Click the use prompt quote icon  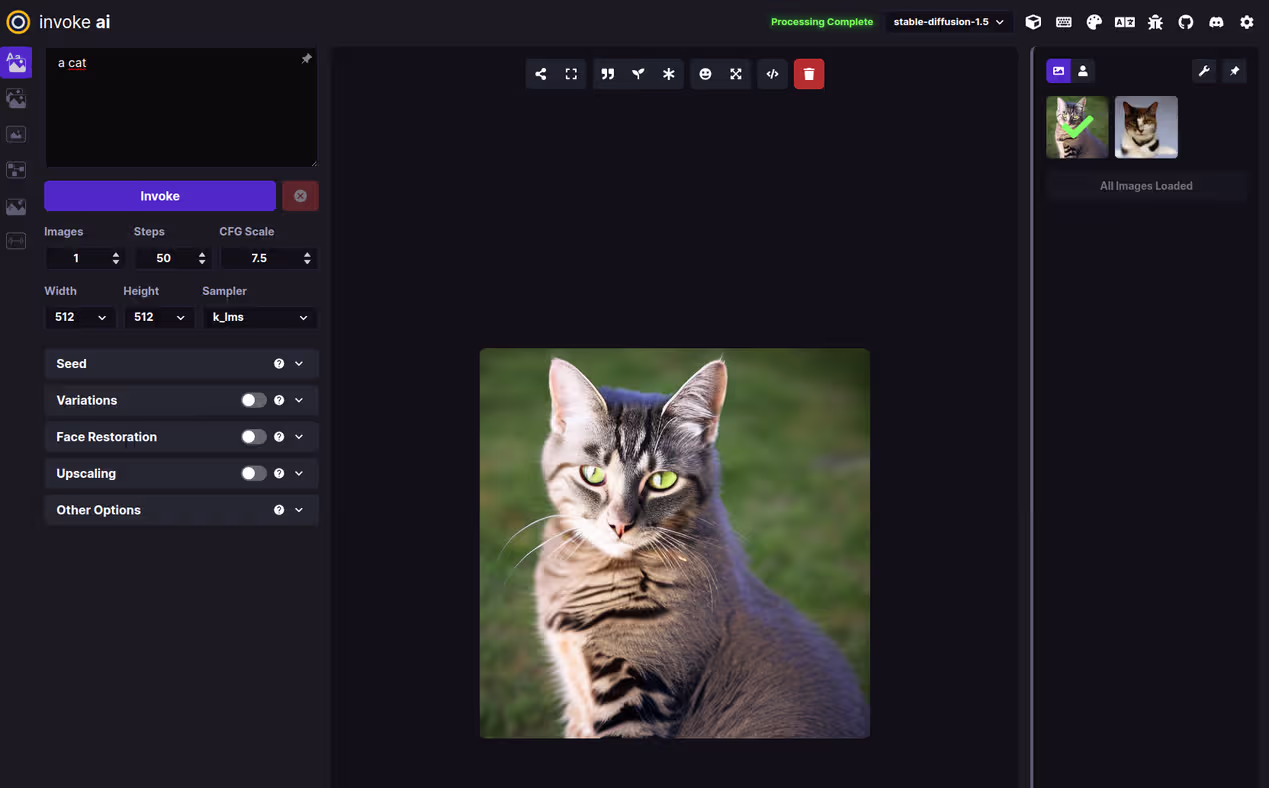click(607, 74)
